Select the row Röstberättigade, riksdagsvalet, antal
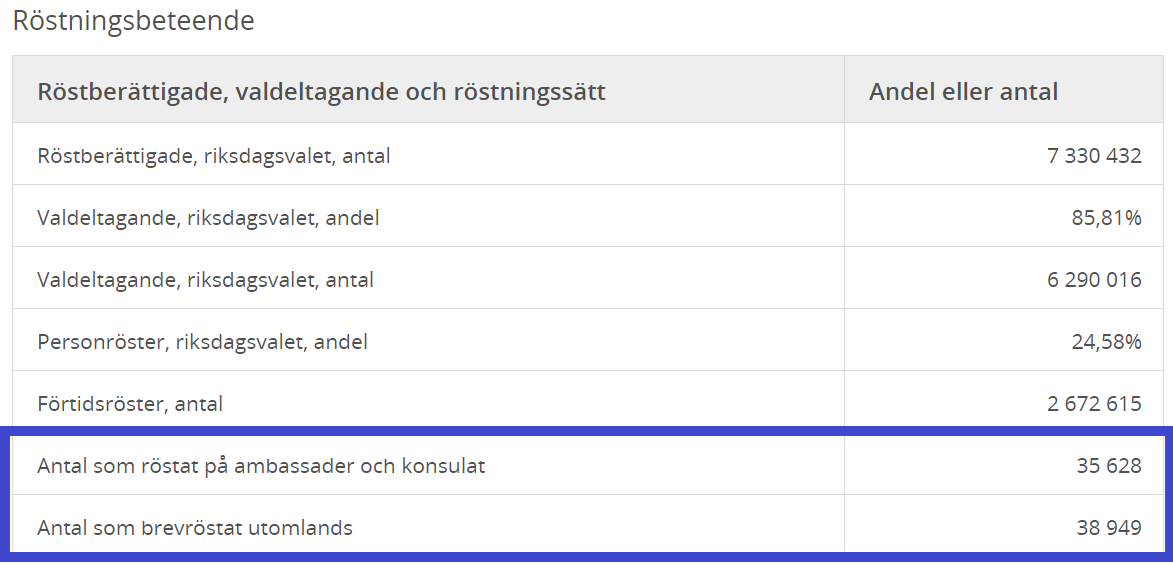Viewport: 1173px width, 565px height. coord(588,154)
